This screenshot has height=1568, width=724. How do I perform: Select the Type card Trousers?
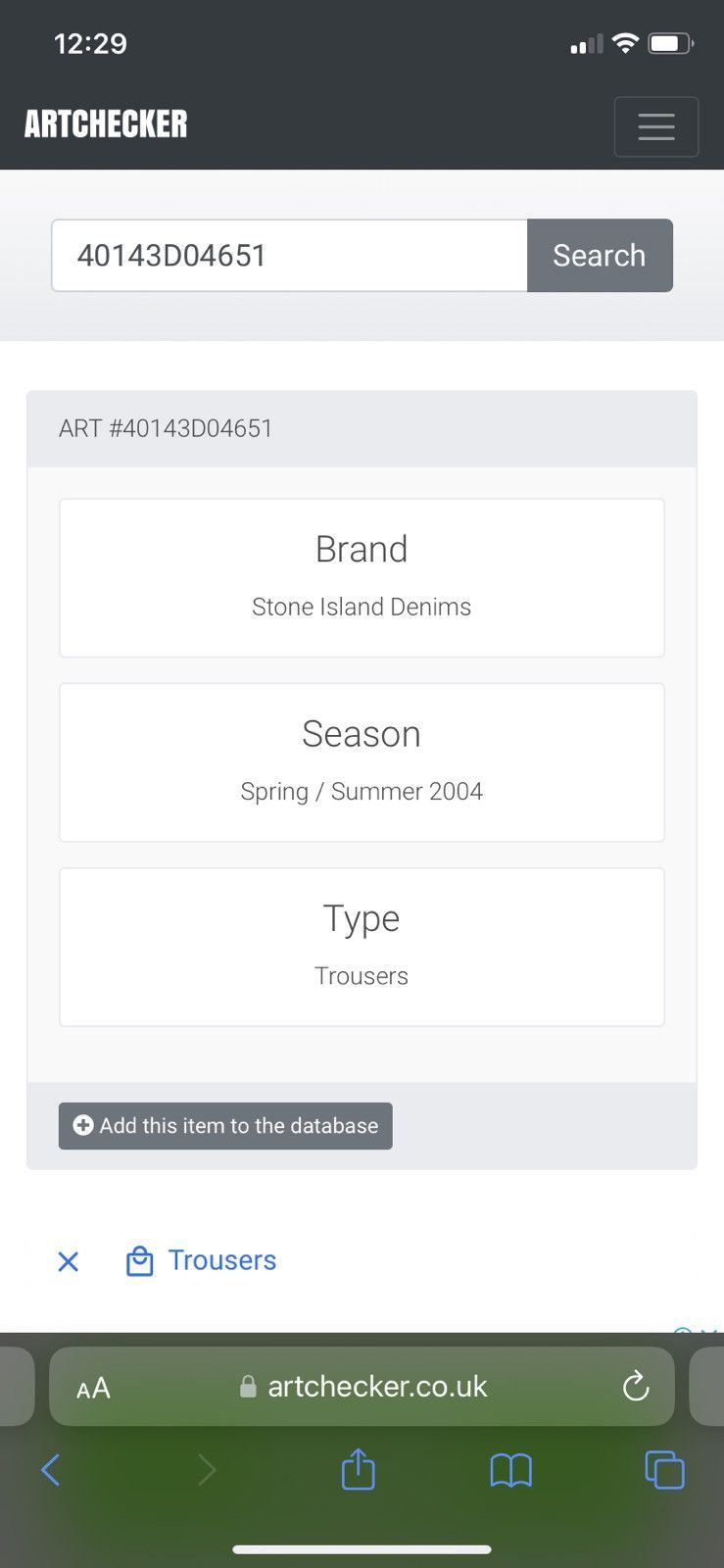click(362, 947)
